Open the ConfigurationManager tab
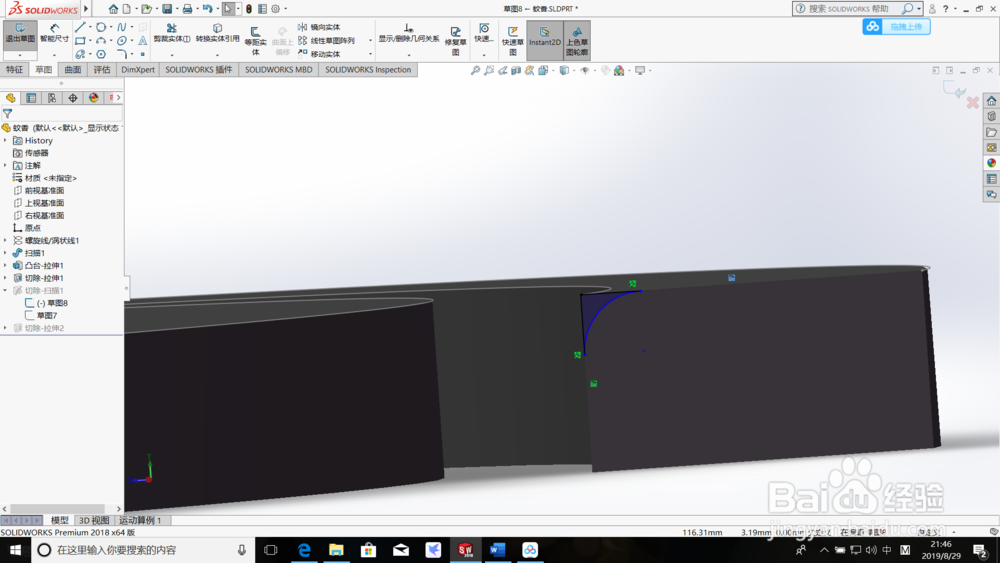The image size is (1000, 563). 52,98
